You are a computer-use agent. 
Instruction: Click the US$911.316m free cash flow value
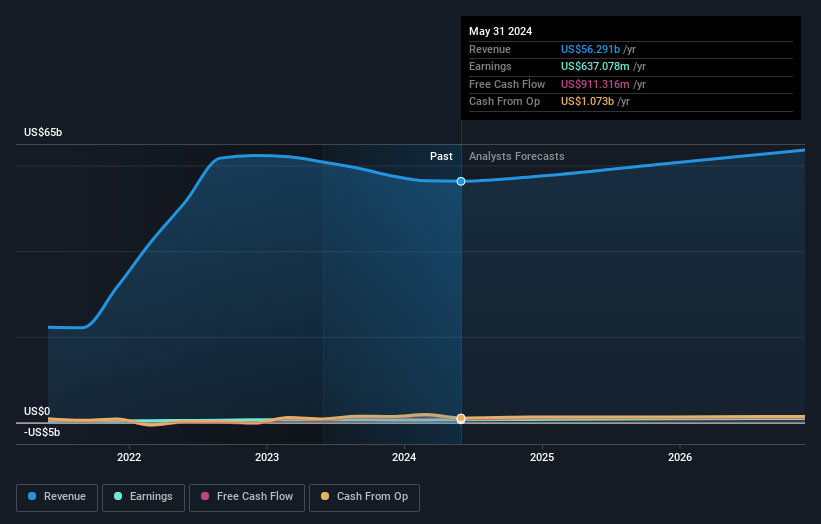coord(595,84)
